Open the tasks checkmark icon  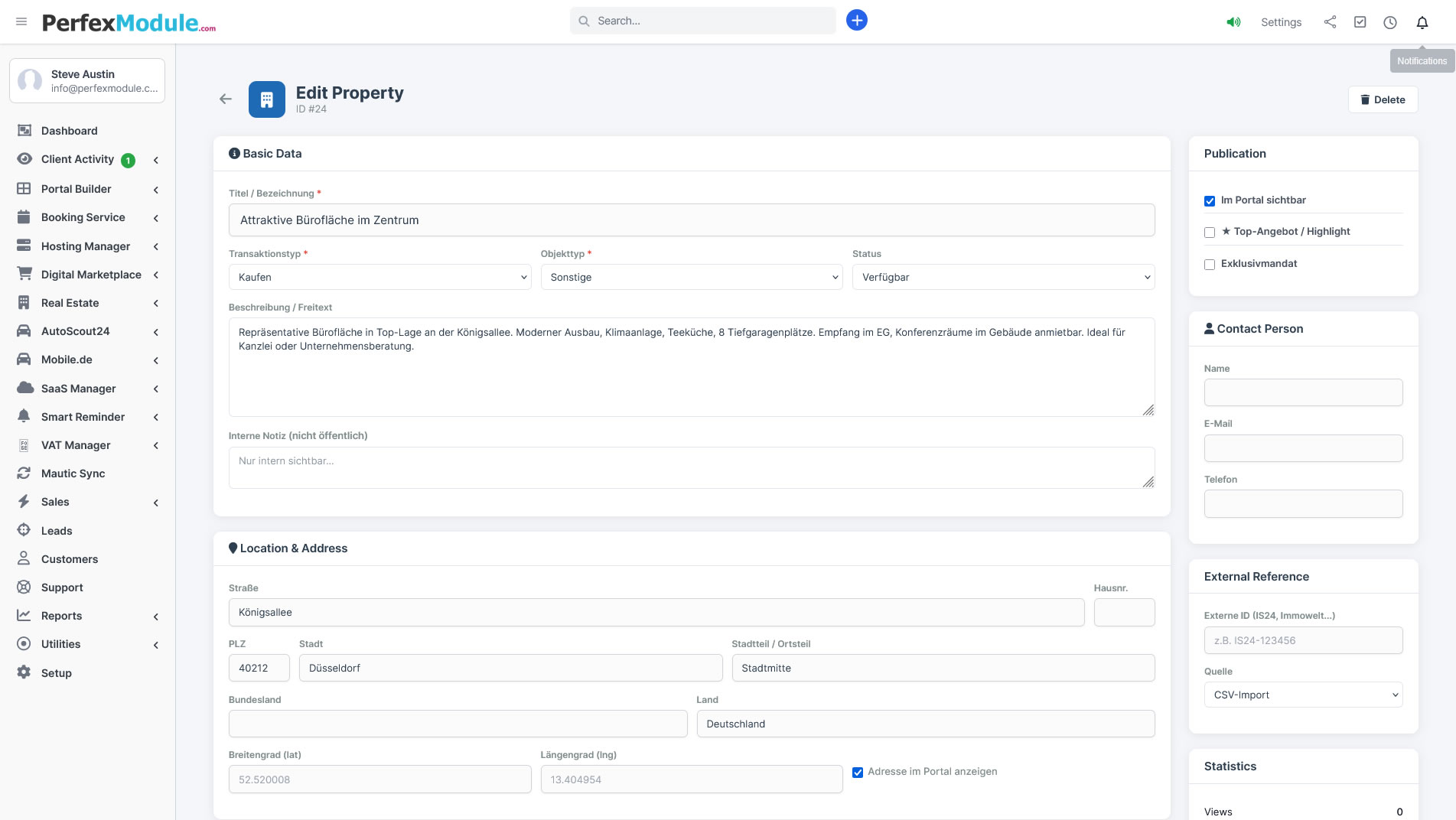tap(1360, 22)
